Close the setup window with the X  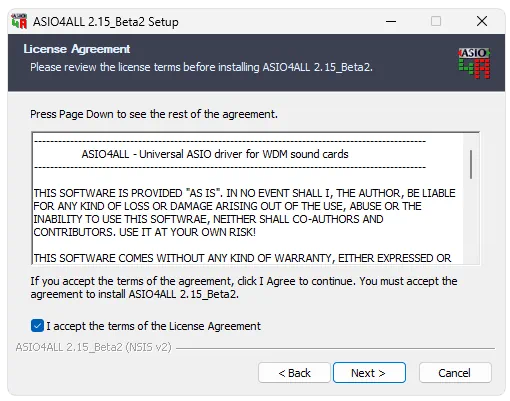pyautogui.click(x=482, y=21)
